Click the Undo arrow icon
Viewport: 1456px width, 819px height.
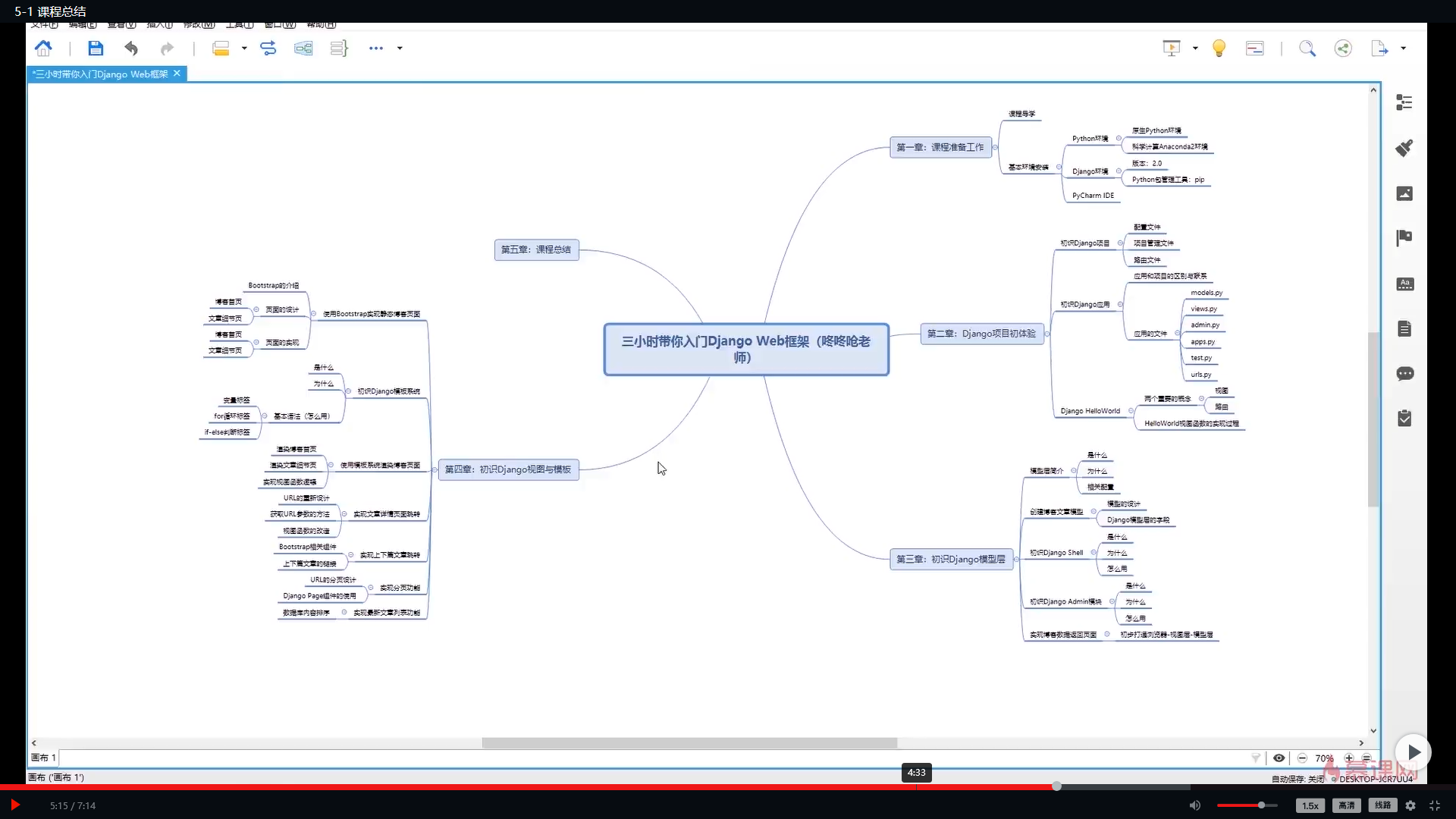[x=131, y=49]
